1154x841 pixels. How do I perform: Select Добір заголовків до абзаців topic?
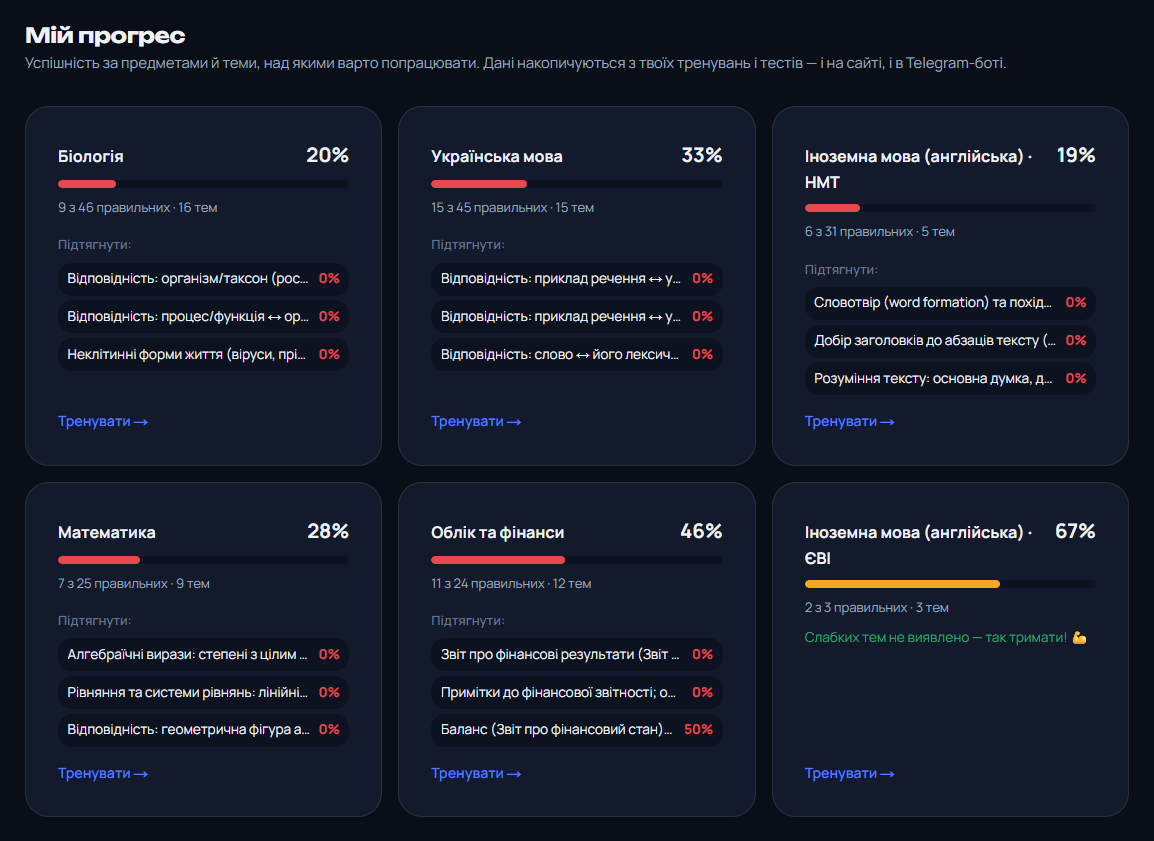[x=950, y=341]
